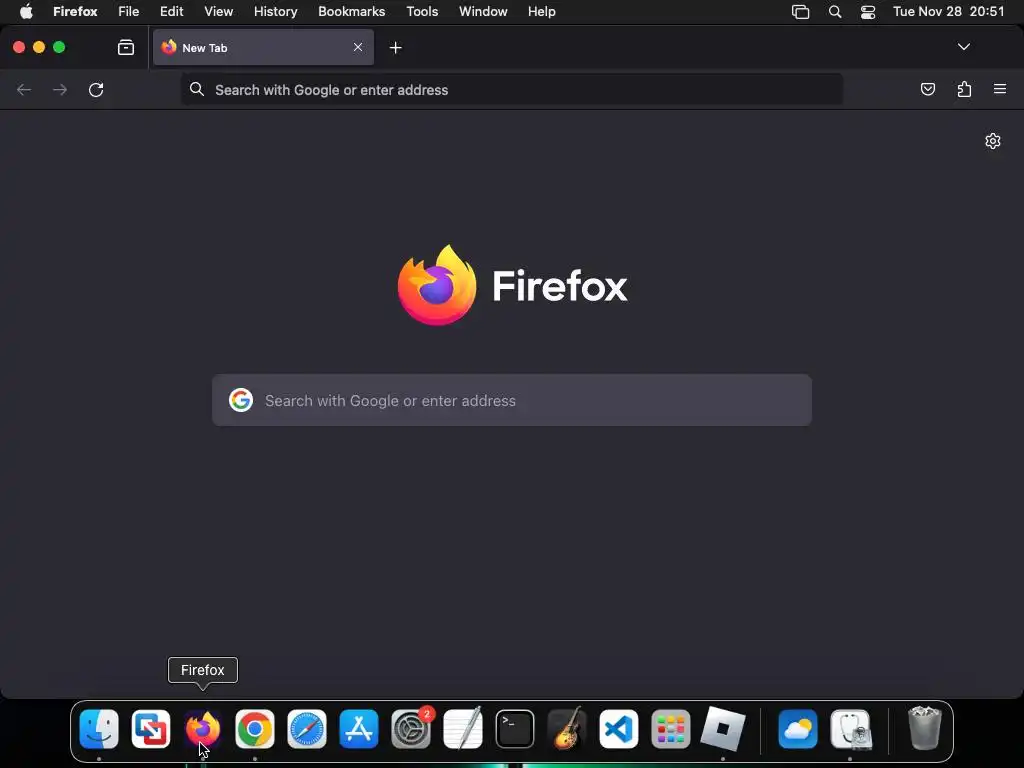This screenshot has width=1024, height=768.
Task: Click the magnifier icon in address bar
Action: pos(197,89)
